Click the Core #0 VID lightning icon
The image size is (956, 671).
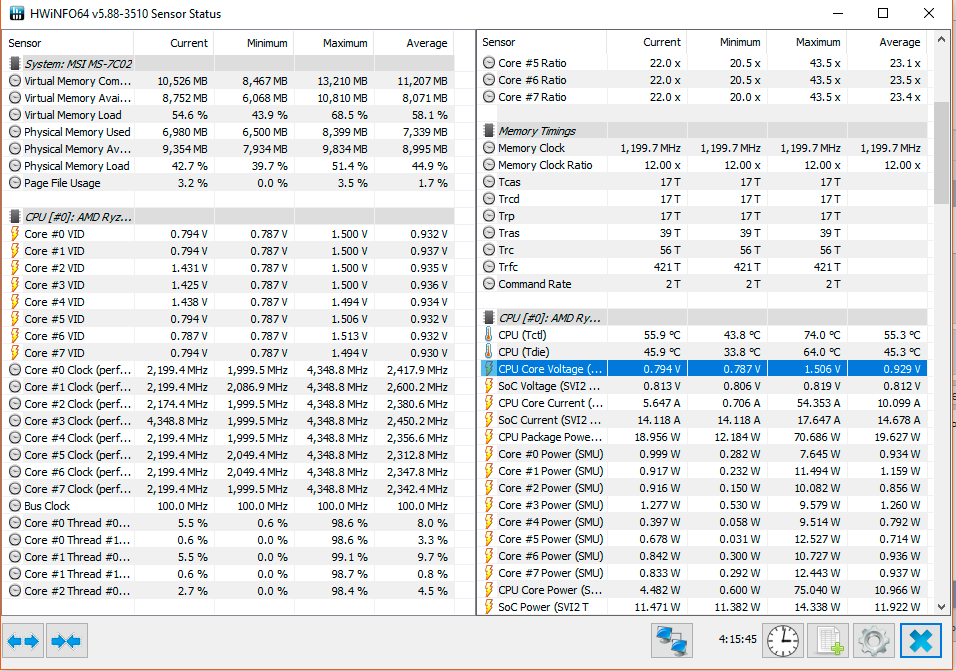(x=15, y=234)
